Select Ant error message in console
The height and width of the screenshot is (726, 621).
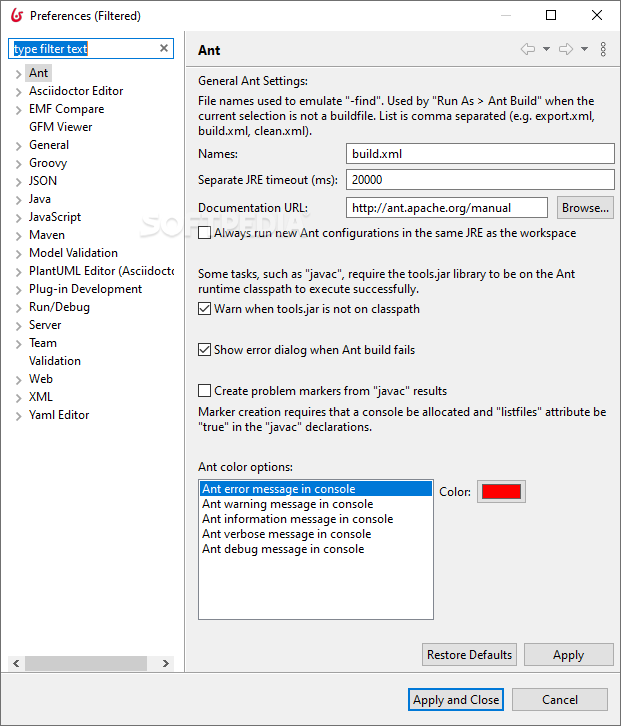click(x=316, y=489)
